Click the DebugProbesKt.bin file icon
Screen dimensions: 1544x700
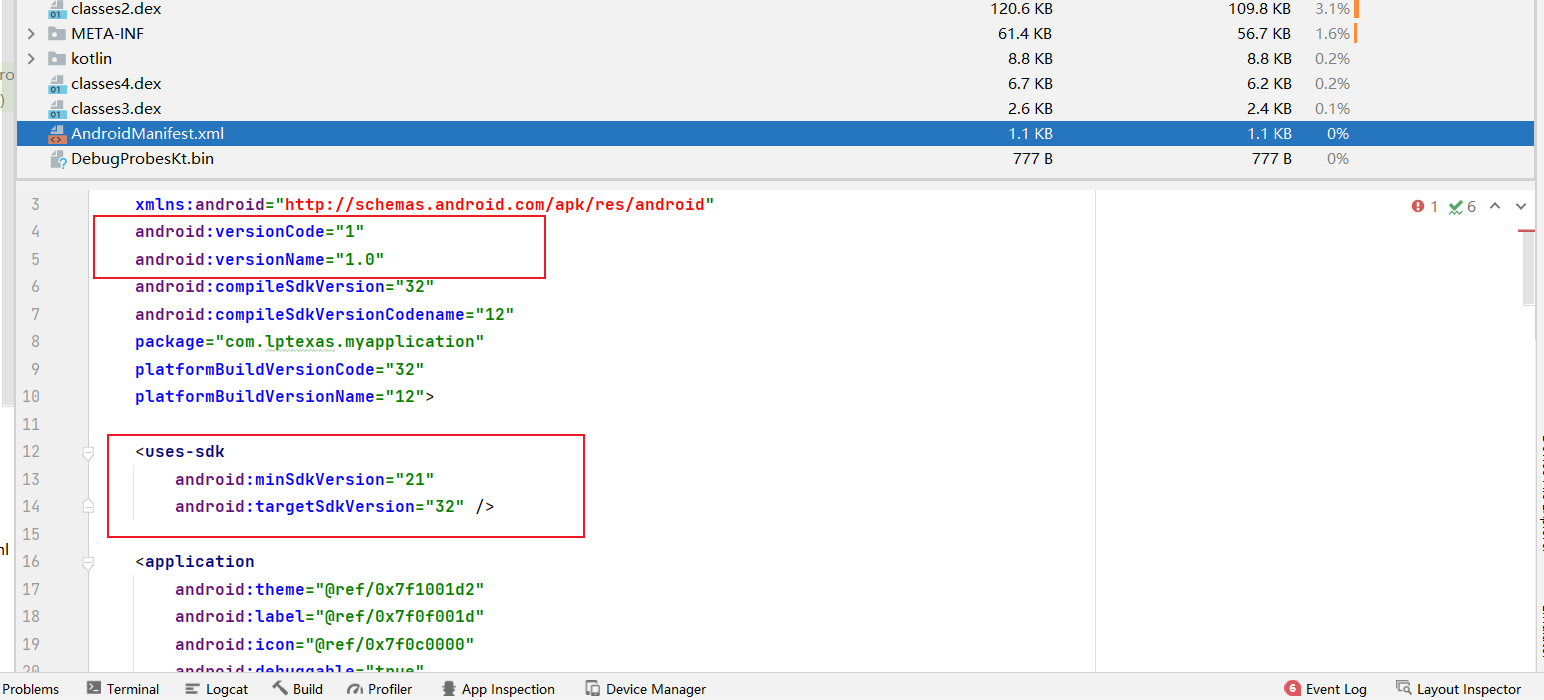pyautogui.click(x=57, y=159)
